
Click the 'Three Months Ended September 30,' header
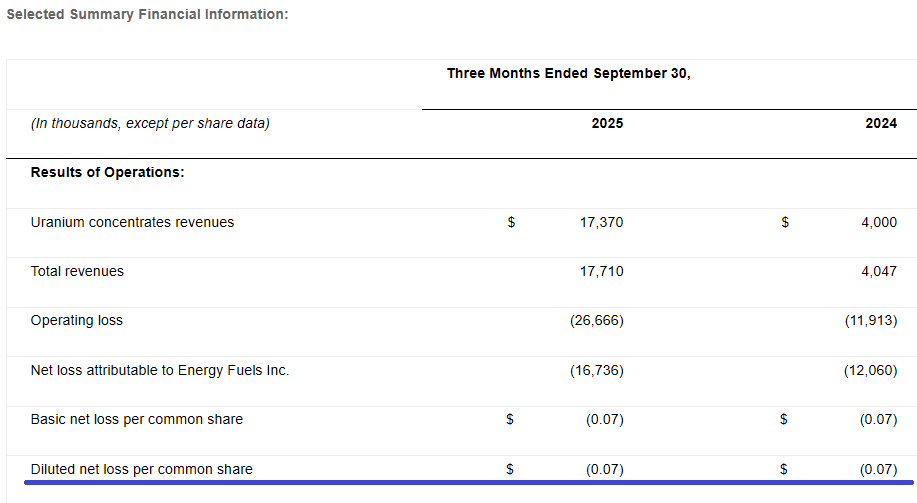(x=568, y=73)
